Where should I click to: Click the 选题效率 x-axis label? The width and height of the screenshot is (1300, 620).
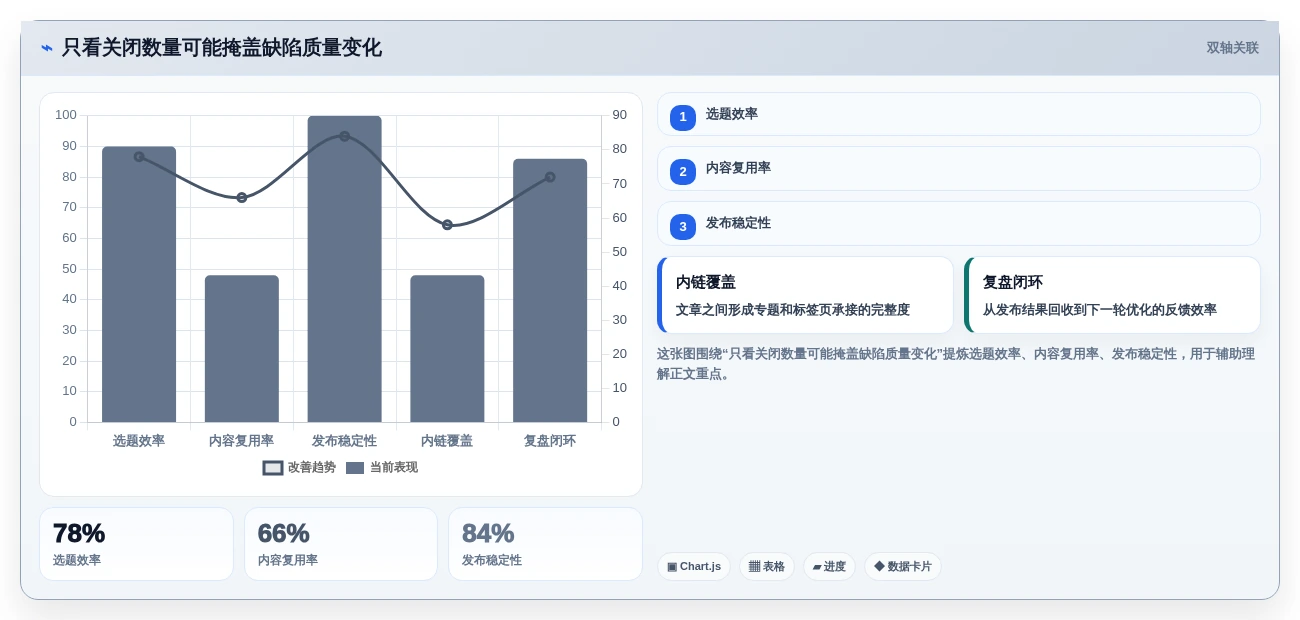(x=139, y=440)
